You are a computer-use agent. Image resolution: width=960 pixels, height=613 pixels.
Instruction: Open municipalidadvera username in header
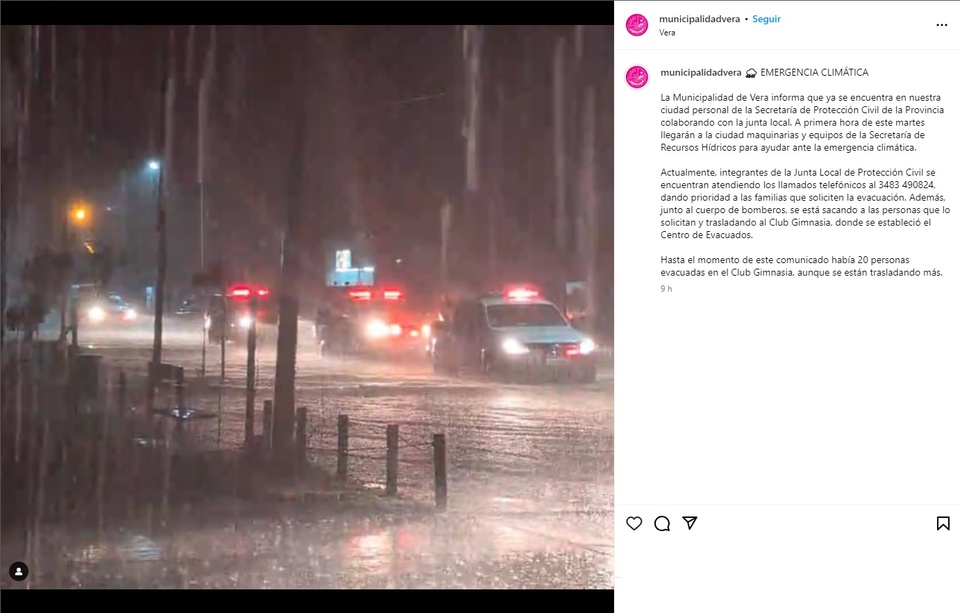tap(699, 19)
